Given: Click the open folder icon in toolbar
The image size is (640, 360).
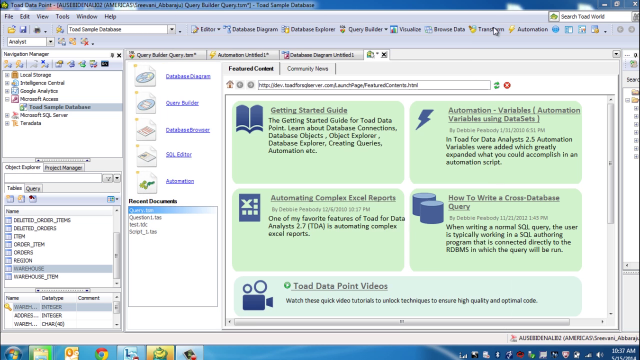Looking at the screenshot, I should 11,29.
